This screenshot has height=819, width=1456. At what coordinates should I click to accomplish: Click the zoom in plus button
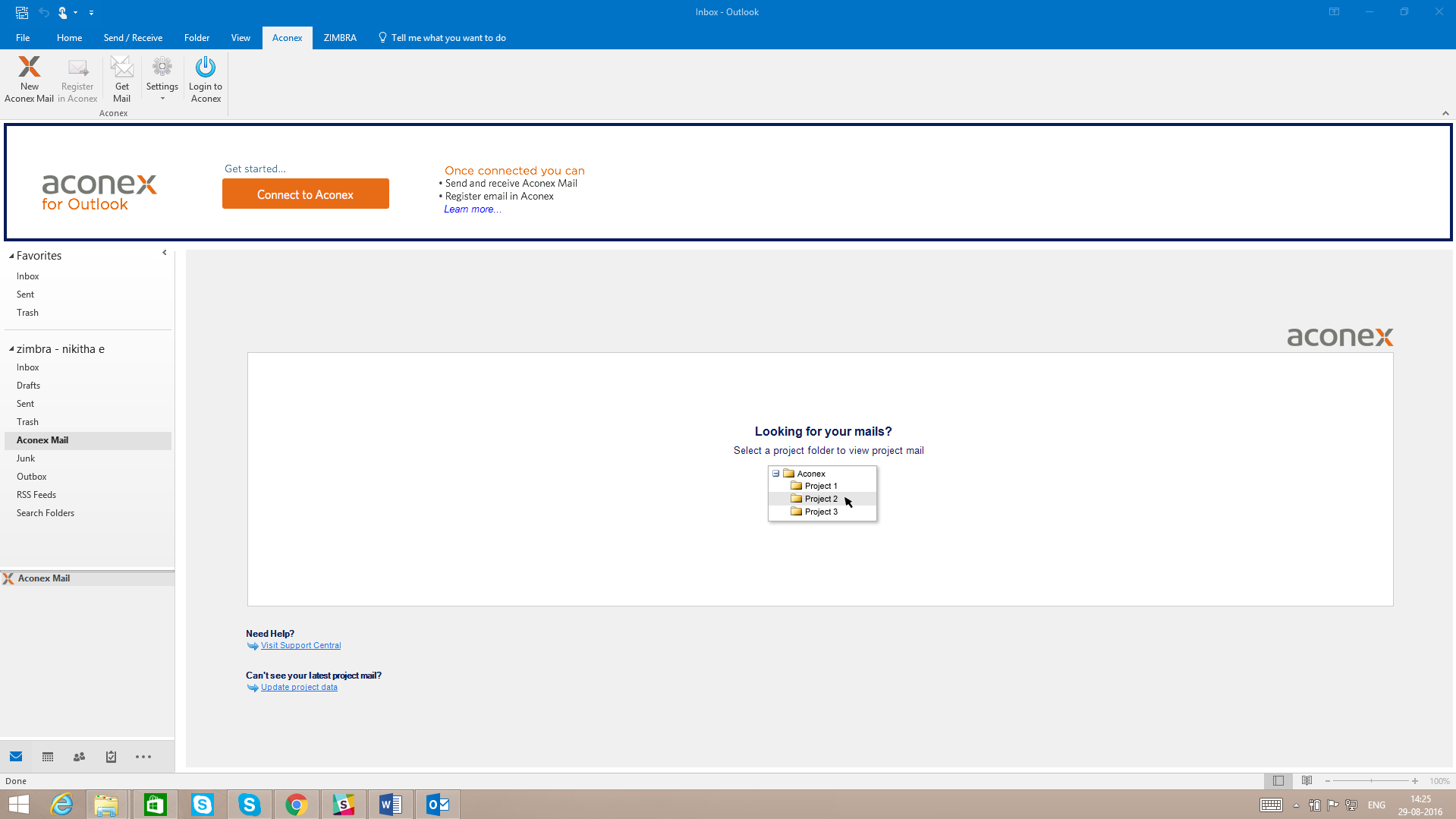click(x=1415, y=781)
